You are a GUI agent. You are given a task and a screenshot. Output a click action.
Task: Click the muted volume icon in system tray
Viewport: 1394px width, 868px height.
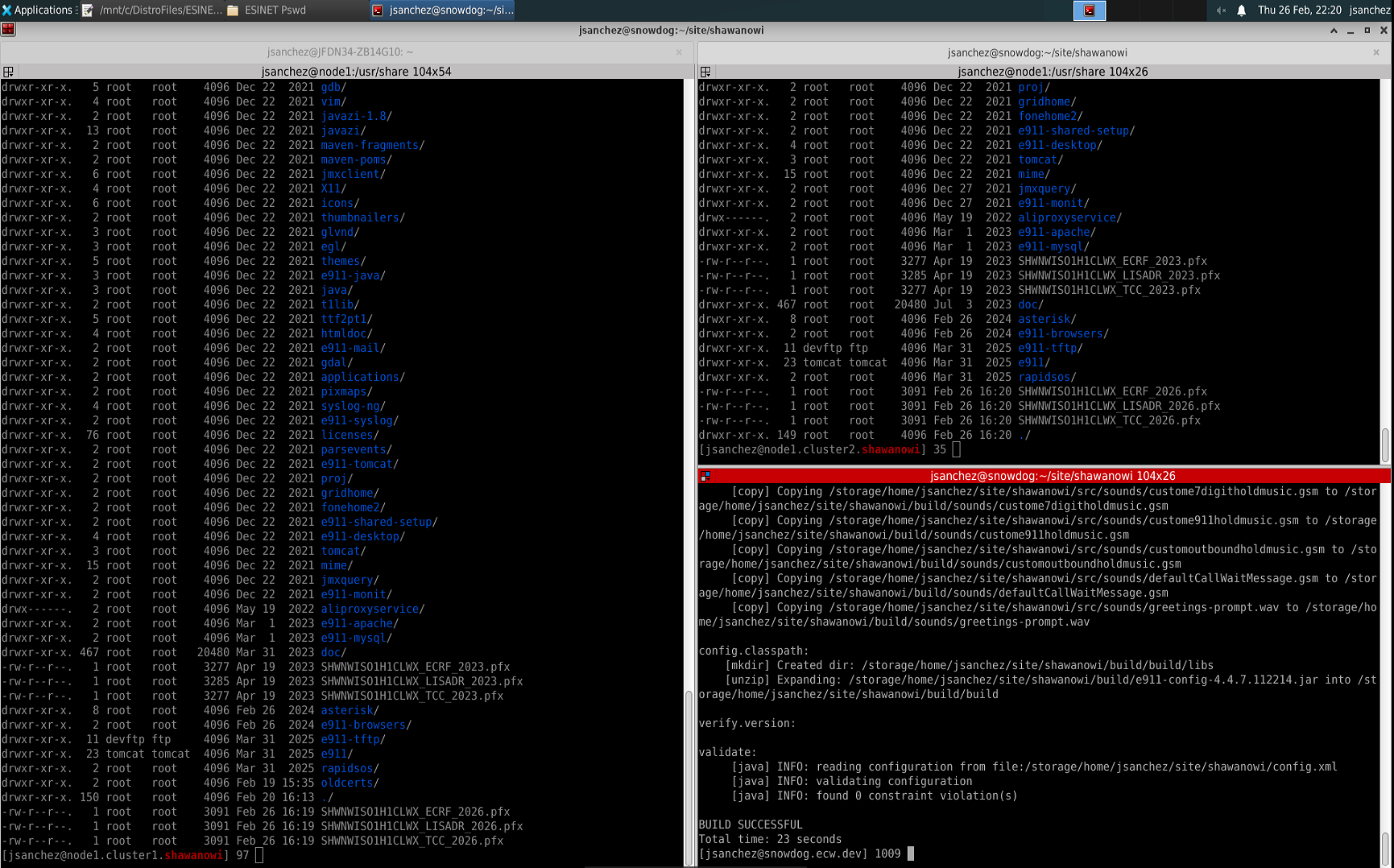coord(1221,10)
